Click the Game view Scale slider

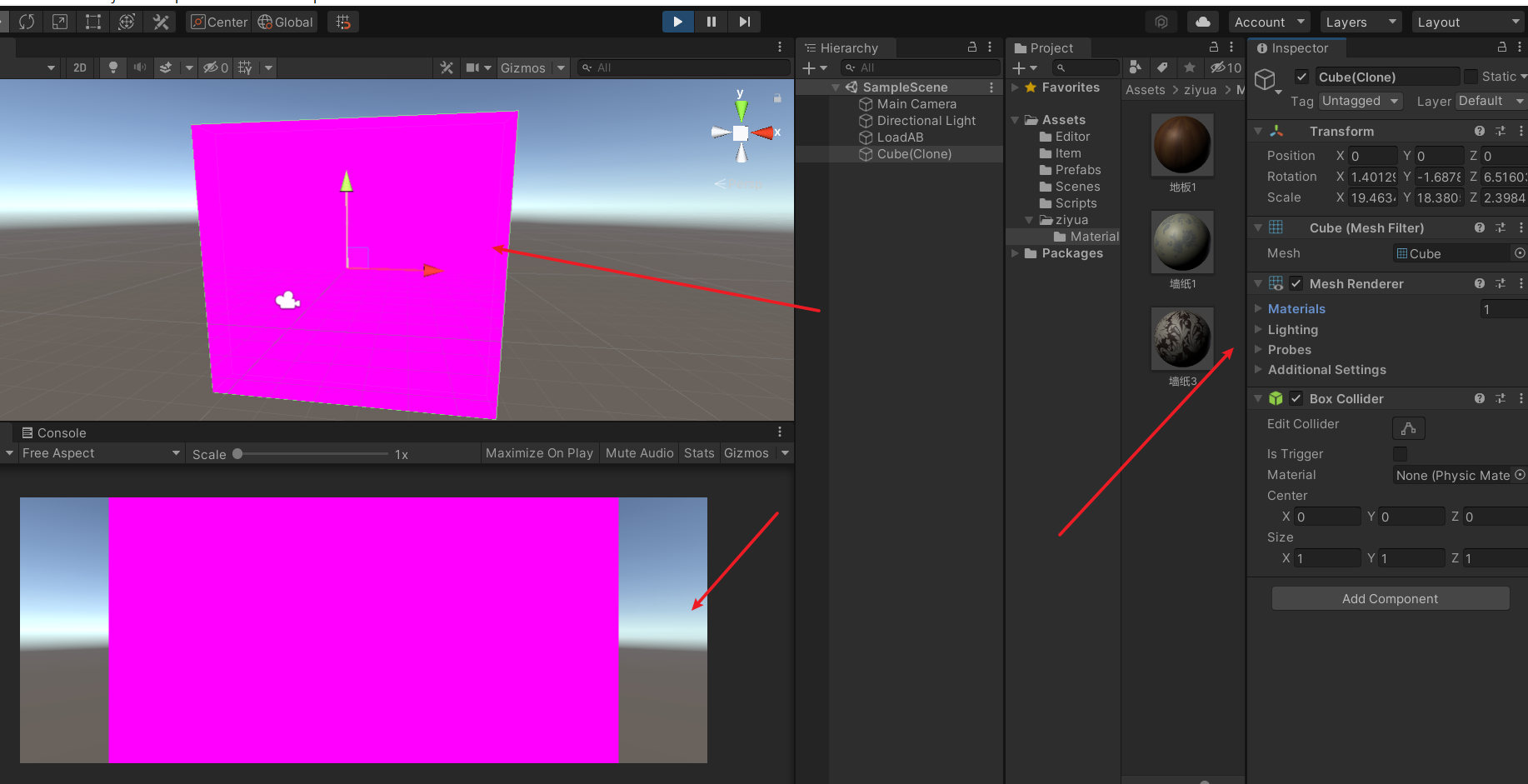click(x=312, y=454)
